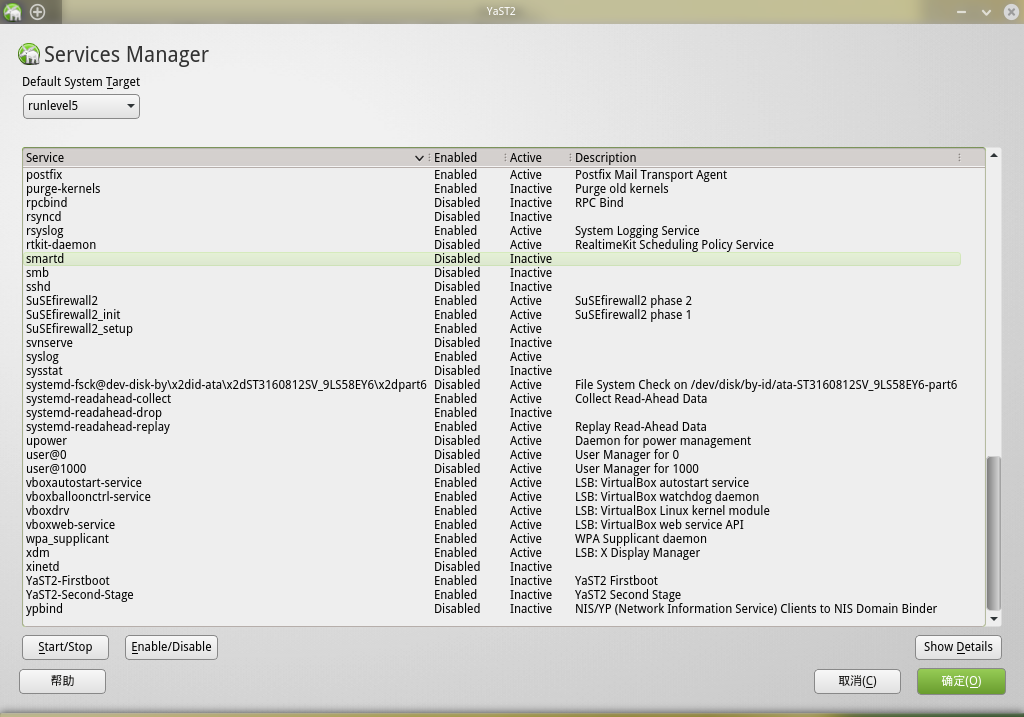The height and width of the screenshot is (717, 1024).
Task: Select the vboxballoonctrl-service row
Action: (492, 497)
